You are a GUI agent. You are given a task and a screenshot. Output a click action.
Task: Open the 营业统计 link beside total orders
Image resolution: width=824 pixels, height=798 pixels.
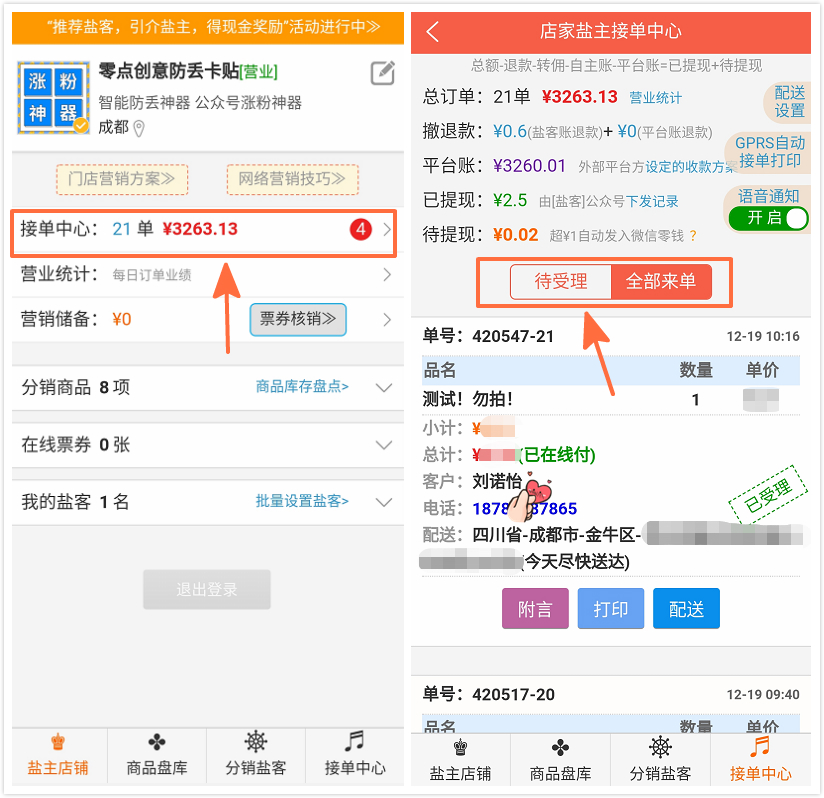point(655,98)
